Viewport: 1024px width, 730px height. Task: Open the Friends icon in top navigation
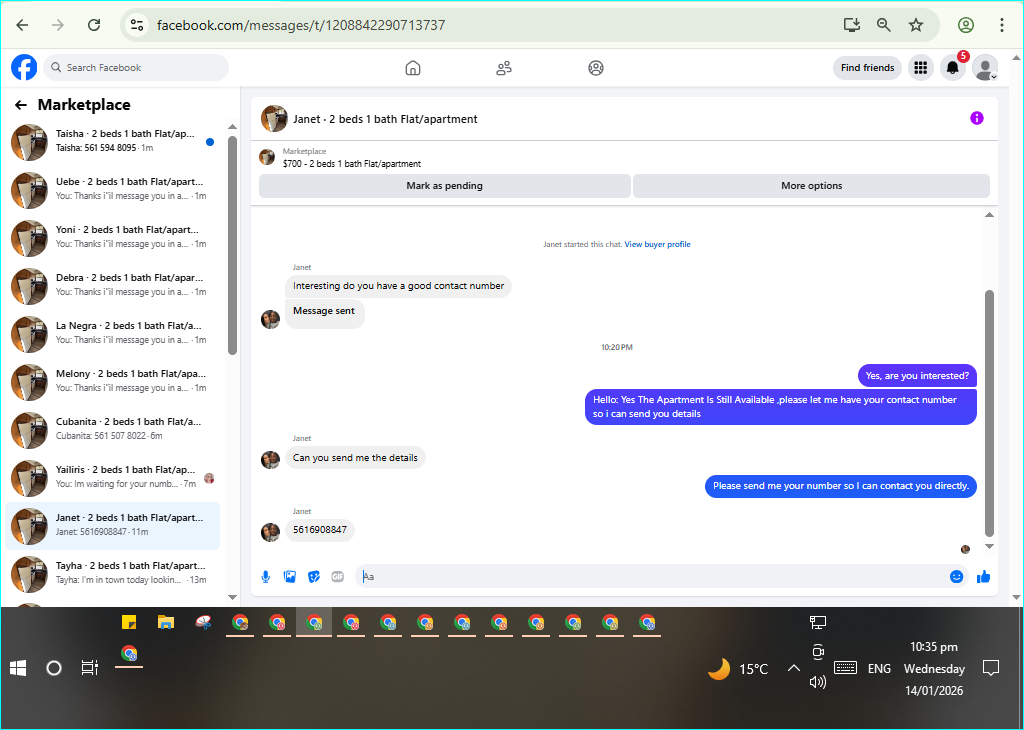tap(504, 68)
